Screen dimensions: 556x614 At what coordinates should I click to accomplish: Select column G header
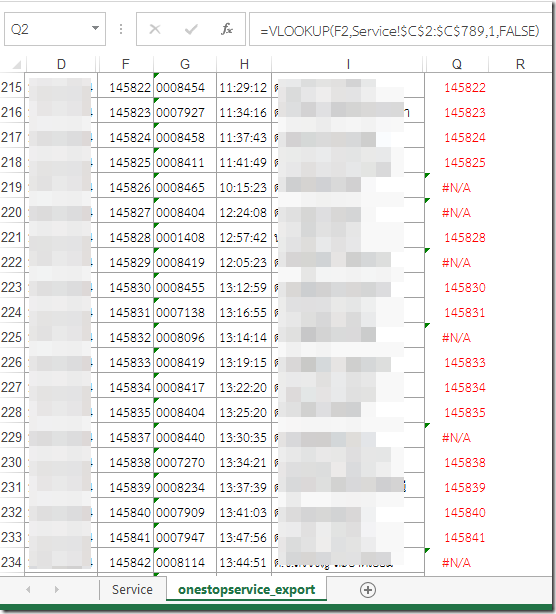pos(185,64)
